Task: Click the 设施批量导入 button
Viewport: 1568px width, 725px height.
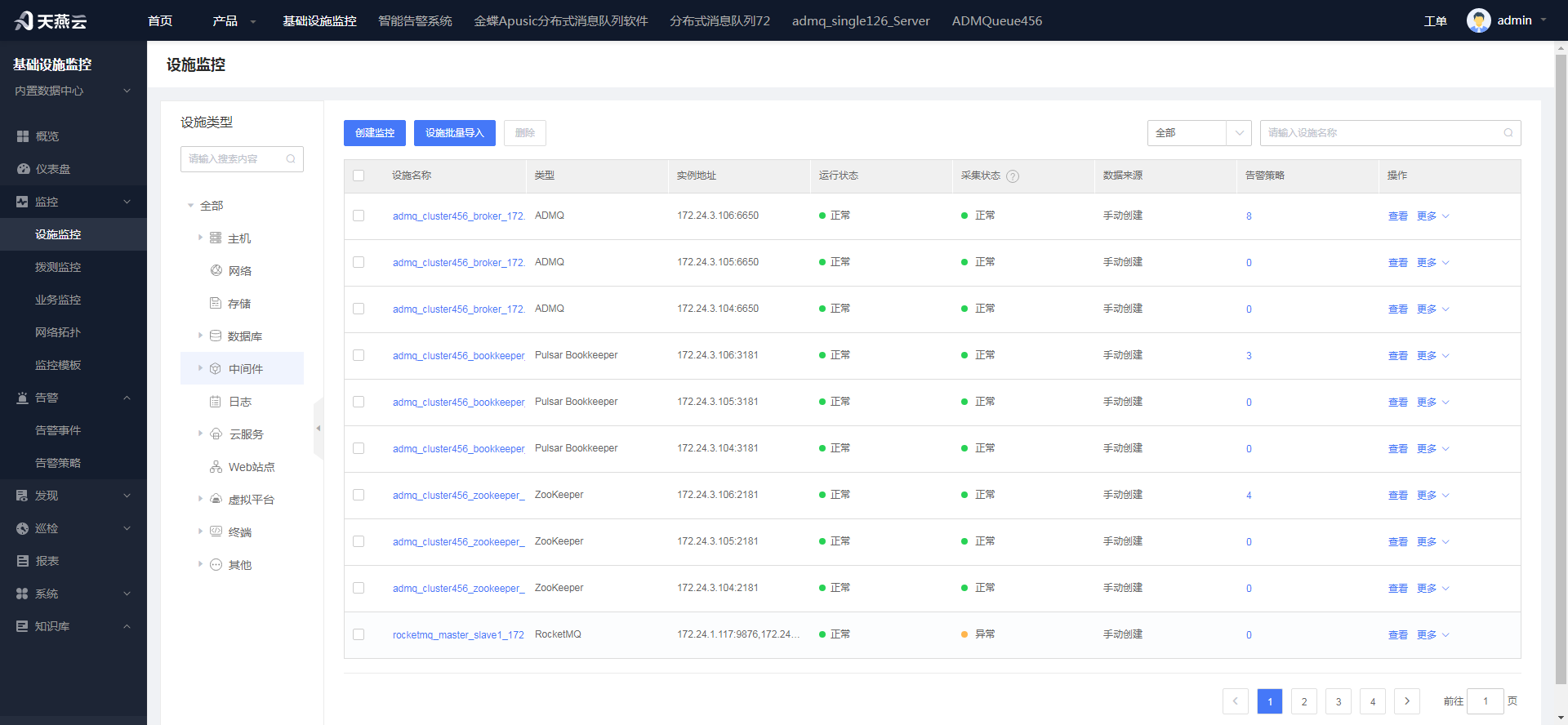Action: (455, 133)
